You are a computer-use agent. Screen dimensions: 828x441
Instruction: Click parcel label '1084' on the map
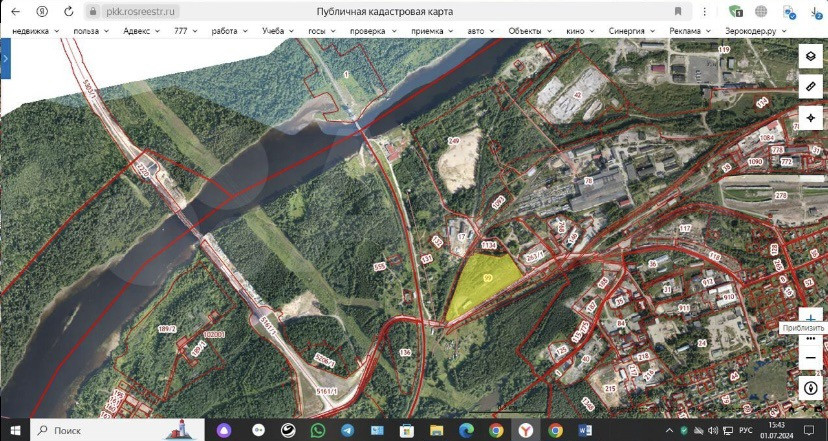pos(766,137)
